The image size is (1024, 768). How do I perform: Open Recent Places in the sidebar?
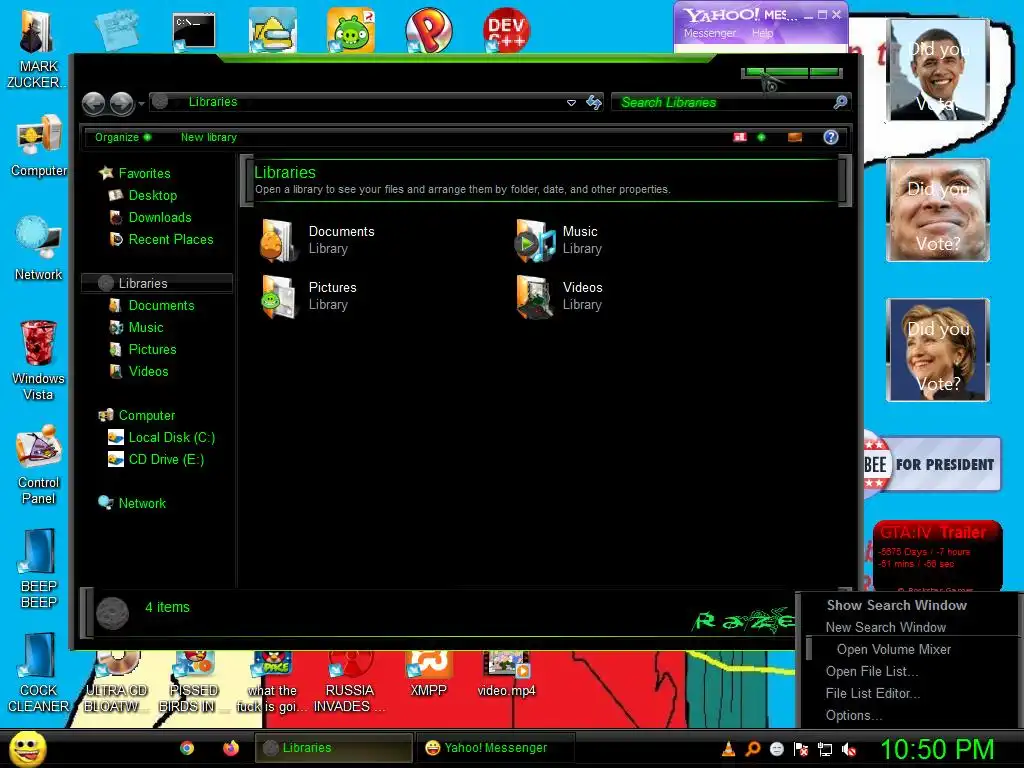(x=171, y=240)
